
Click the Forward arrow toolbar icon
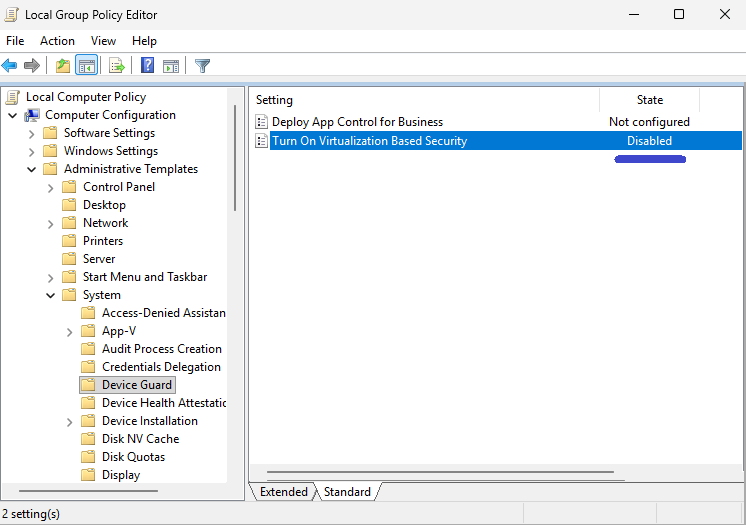(32, 66)
